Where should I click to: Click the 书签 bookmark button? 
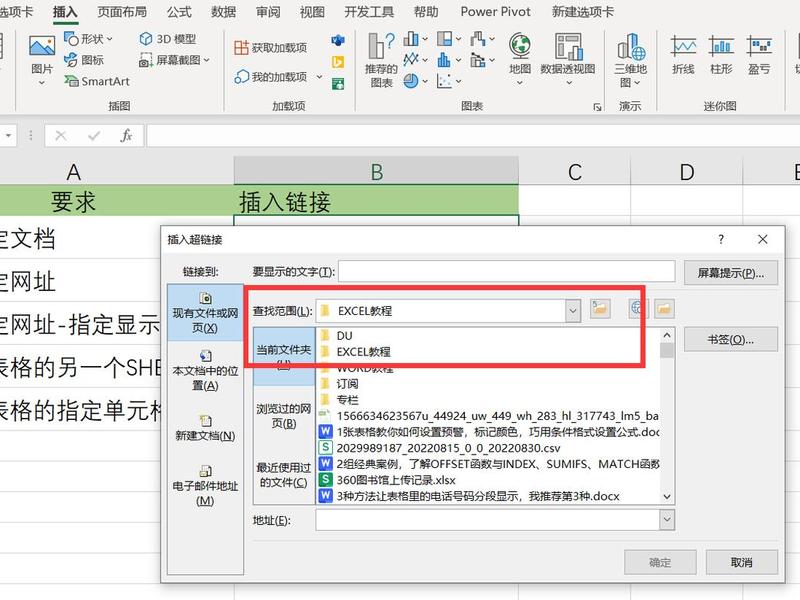(731, 340)
